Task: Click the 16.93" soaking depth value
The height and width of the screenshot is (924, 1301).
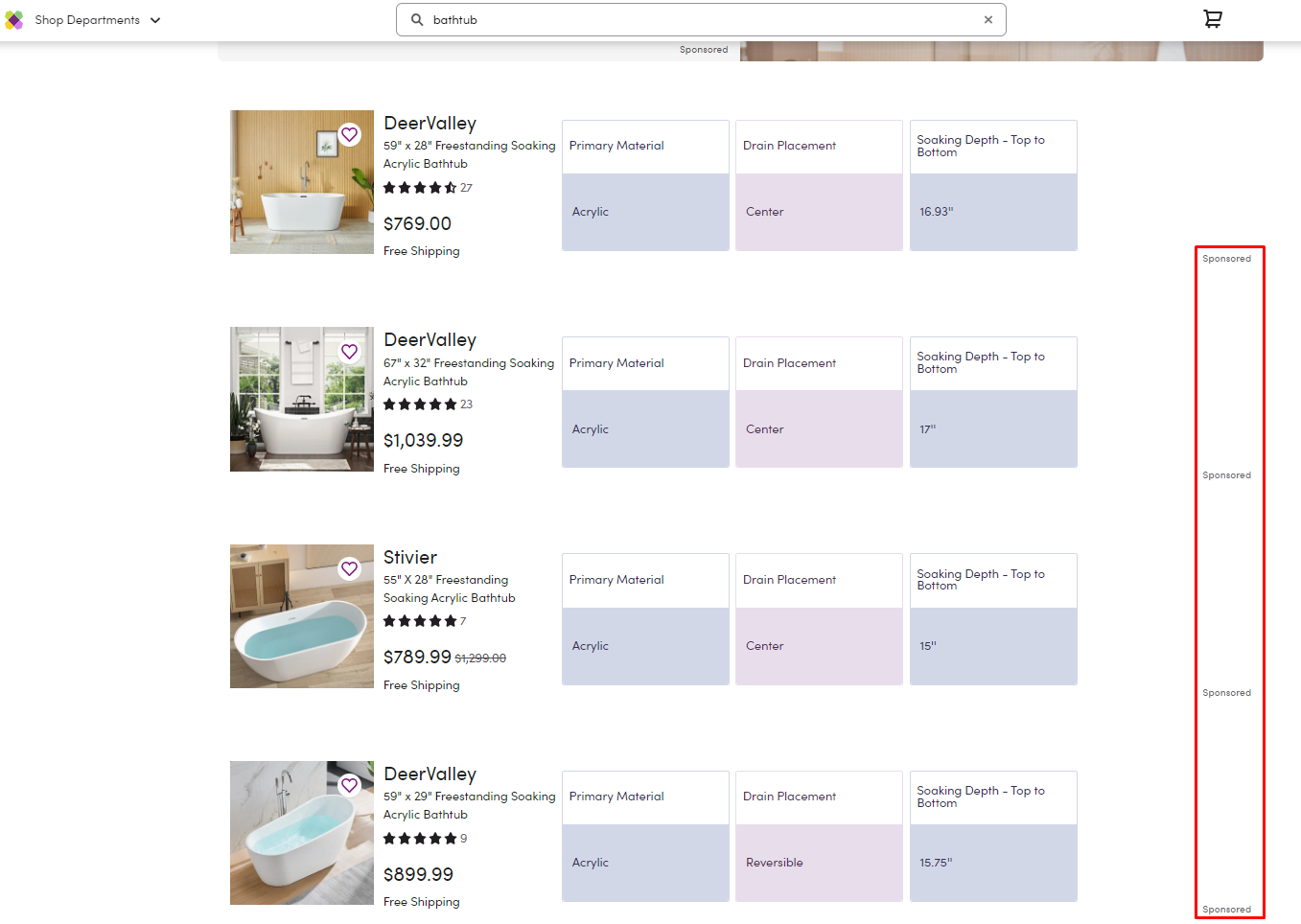Action: coord(937,212)
